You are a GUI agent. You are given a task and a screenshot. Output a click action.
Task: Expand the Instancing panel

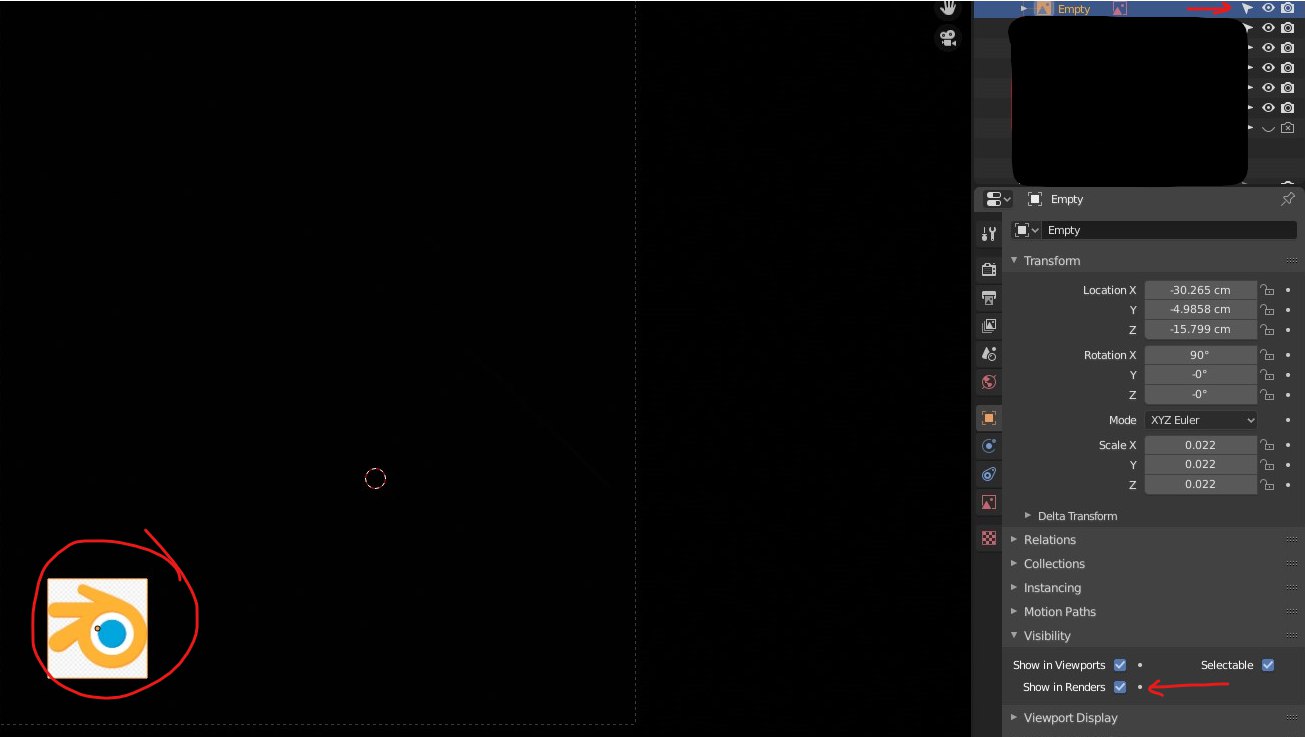click(1014, 588)
